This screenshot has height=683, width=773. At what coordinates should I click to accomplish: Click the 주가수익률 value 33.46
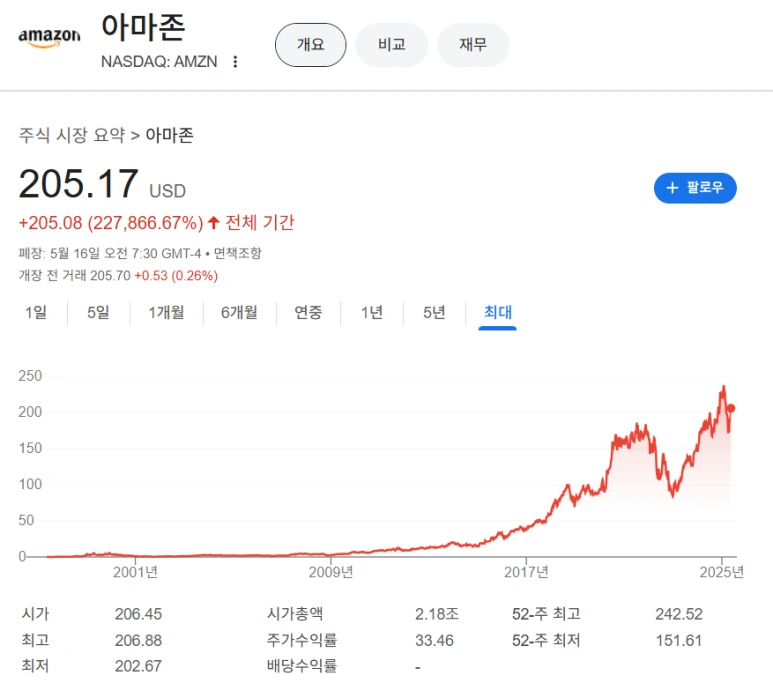click(x=434, y=641)
